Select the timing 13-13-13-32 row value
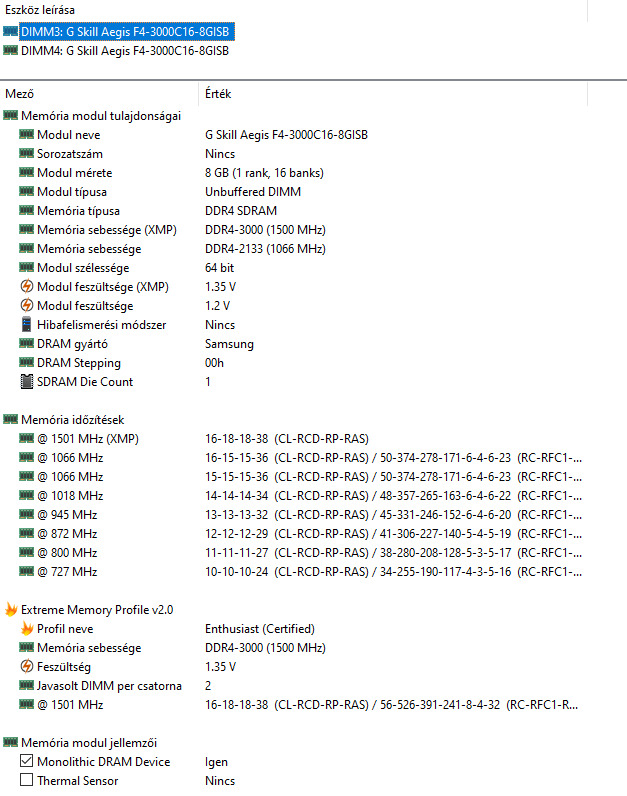The height and width of the screenshot is (796, 627). click(x=393, y=514)
